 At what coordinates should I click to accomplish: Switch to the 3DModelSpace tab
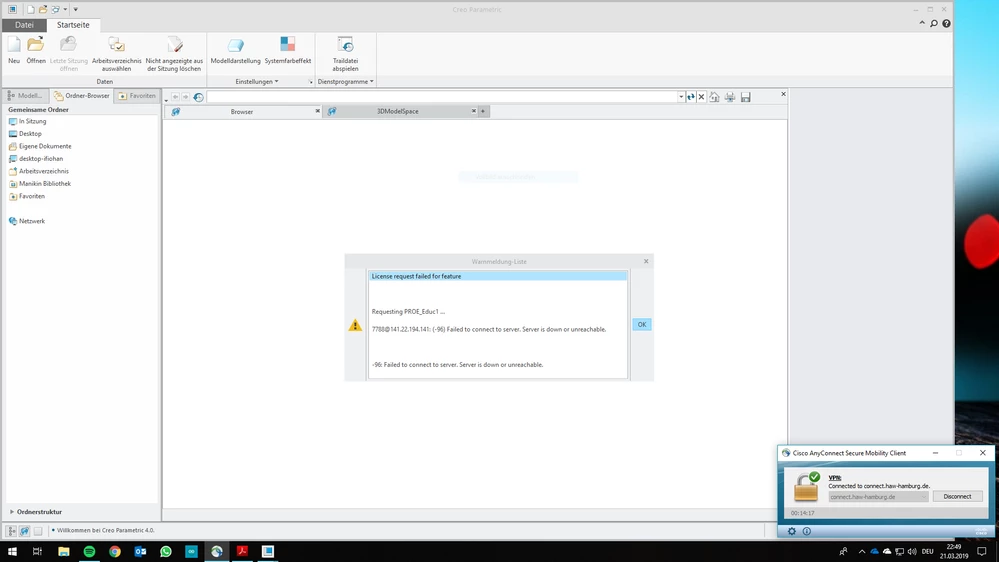398,112
